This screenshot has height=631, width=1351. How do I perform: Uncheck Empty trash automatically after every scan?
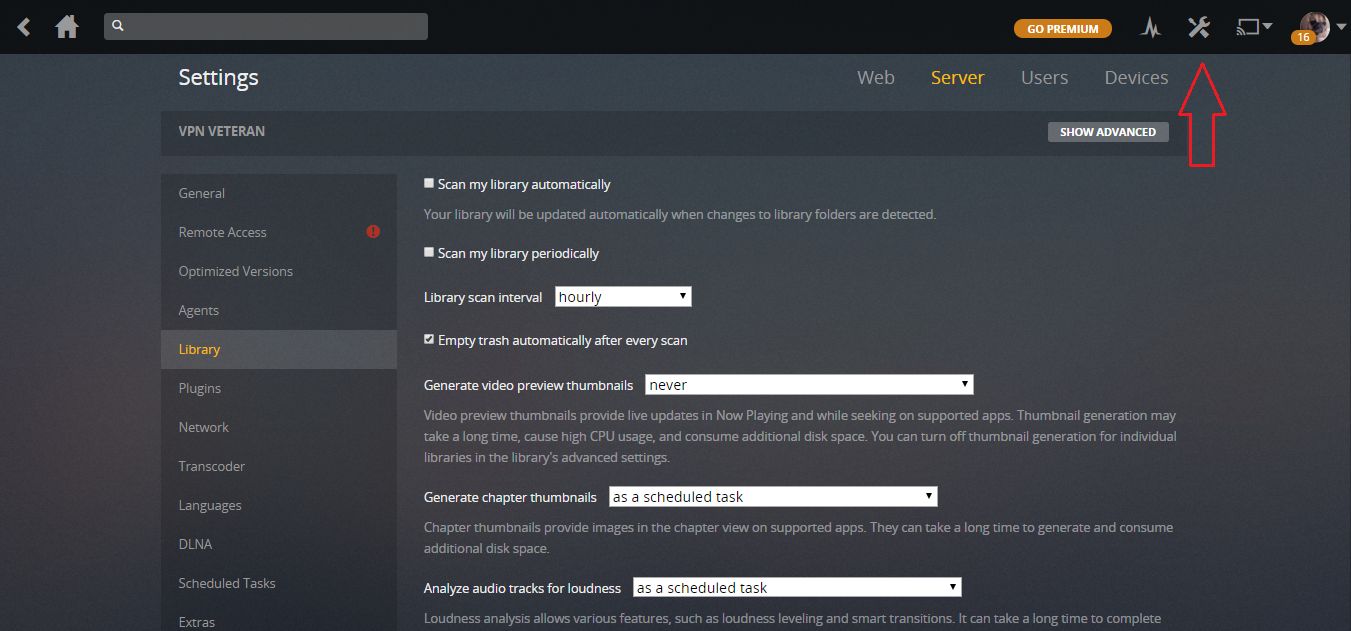(x=429, y=340)
